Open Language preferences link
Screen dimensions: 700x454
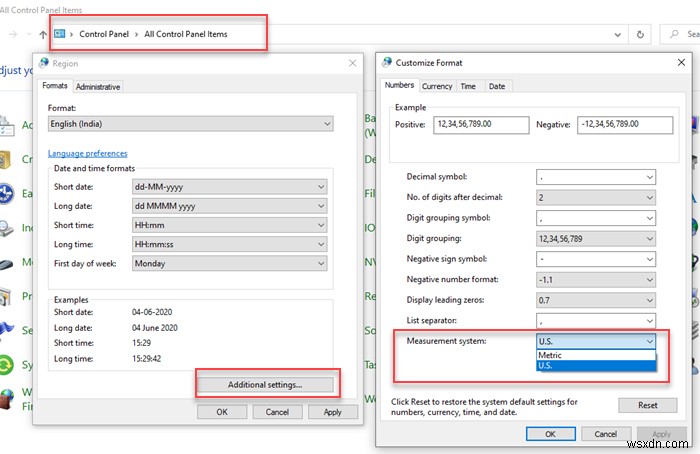pyautogui.click(x=88, y=153)
